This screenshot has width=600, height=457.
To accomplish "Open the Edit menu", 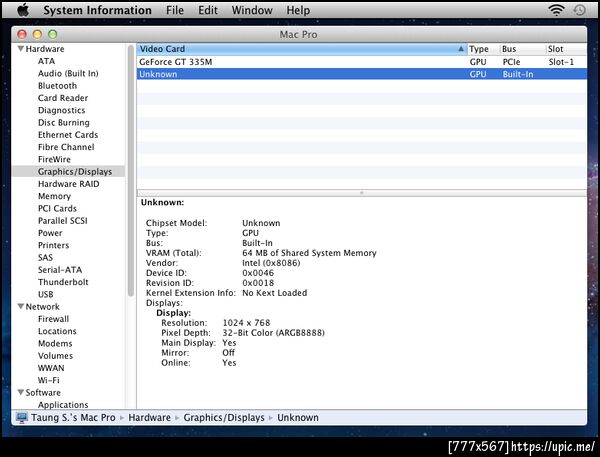I will 208,10.
